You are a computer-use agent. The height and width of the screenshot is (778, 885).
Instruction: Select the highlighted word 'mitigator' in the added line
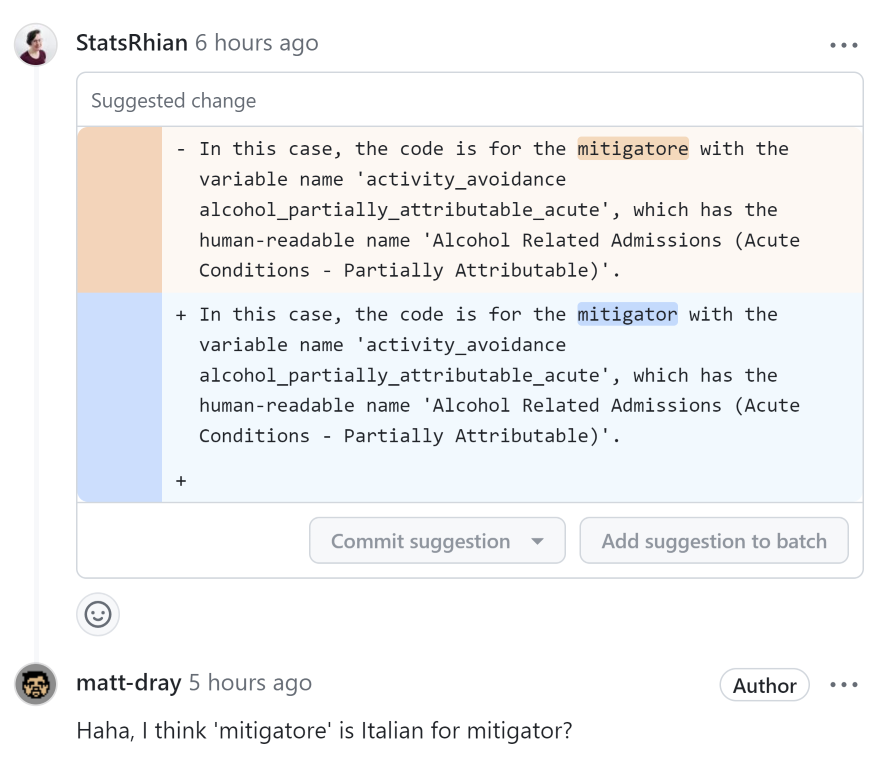pyautogui.click(x=627, y=314)
